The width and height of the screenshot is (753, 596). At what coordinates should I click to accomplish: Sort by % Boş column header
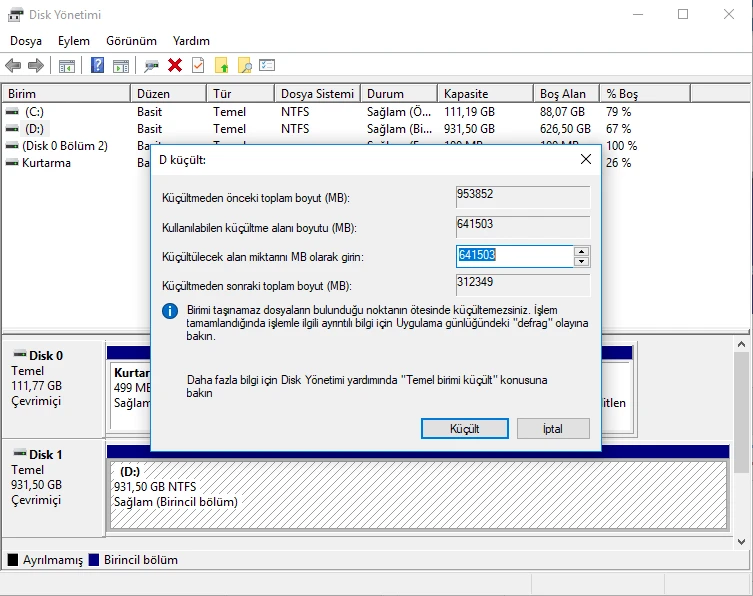645,94
